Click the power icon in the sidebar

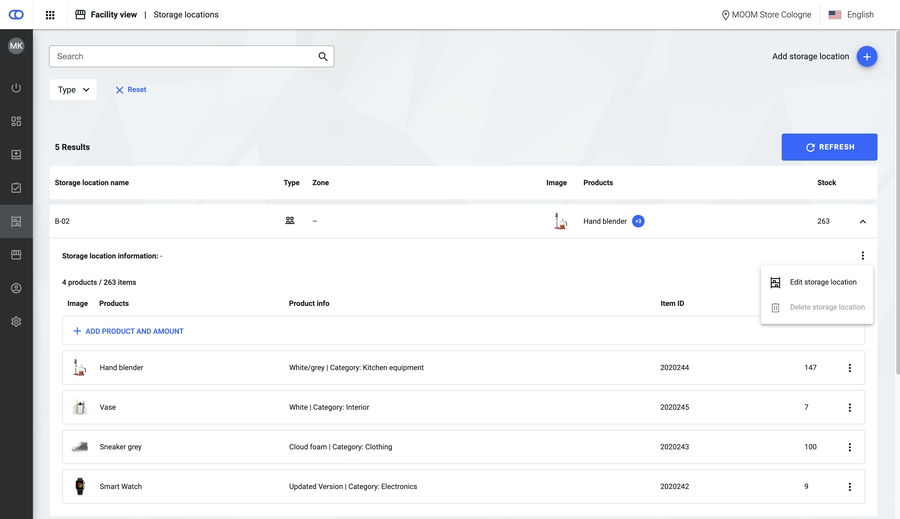[x=16, y=88]
